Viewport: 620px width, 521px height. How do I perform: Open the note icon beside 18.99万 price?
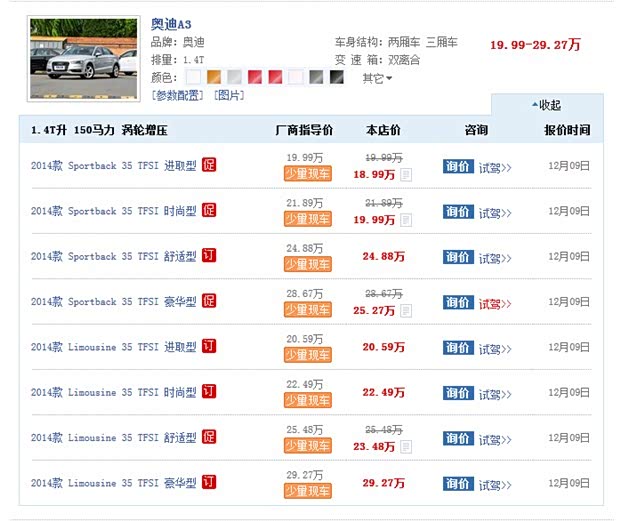tap(406, 175)
